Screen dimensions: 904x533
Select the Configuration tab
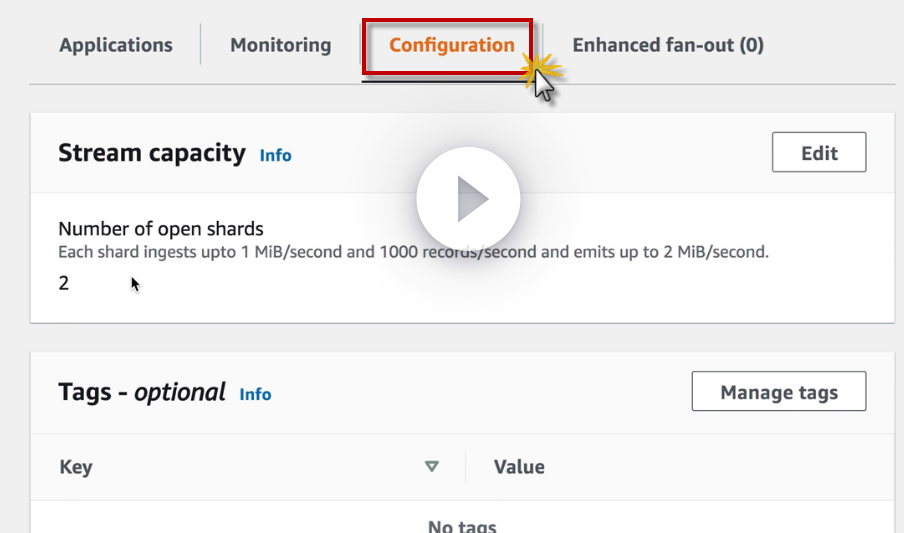451,45
